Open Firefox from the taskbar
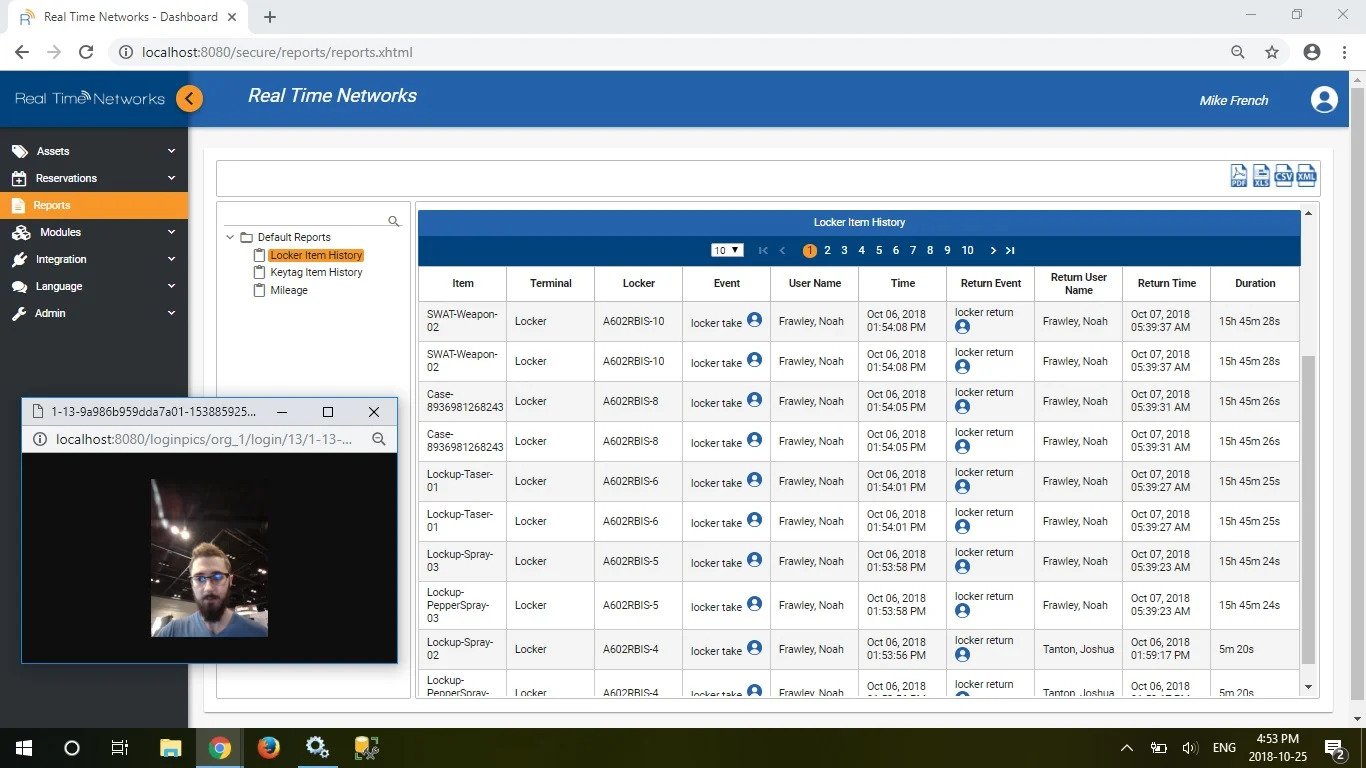This screenshot has height=768, width=1366. coord(269,748)
